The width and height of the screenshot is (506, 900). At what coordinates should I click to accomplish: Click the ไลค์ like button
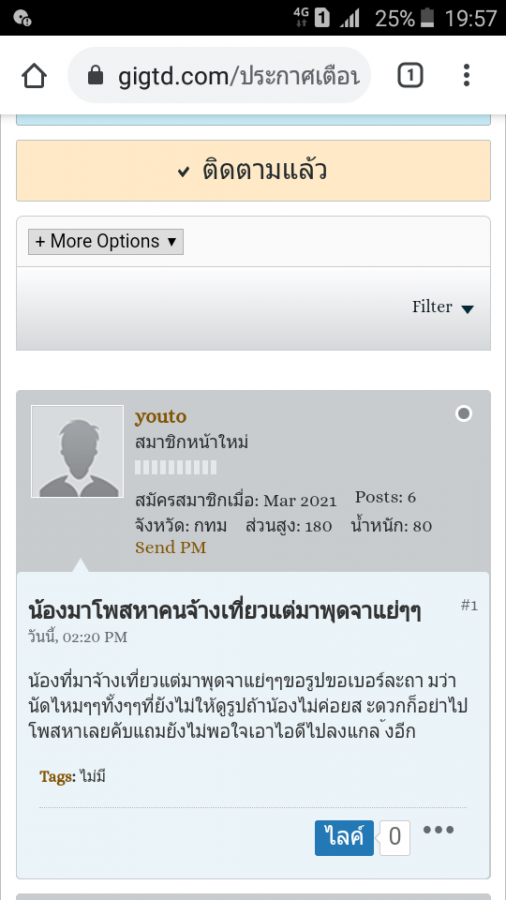click(x=344, y=837)
